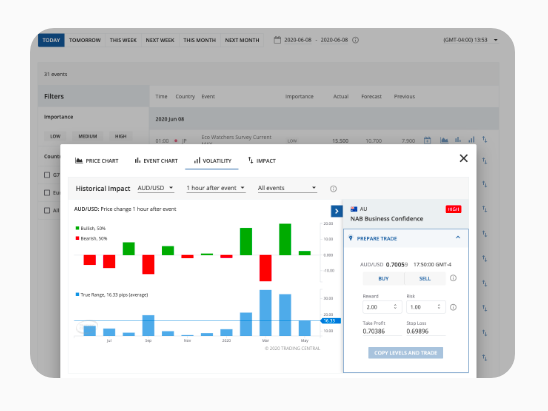Select the Buy button
548x411 pixels.
tap(383, 279)
